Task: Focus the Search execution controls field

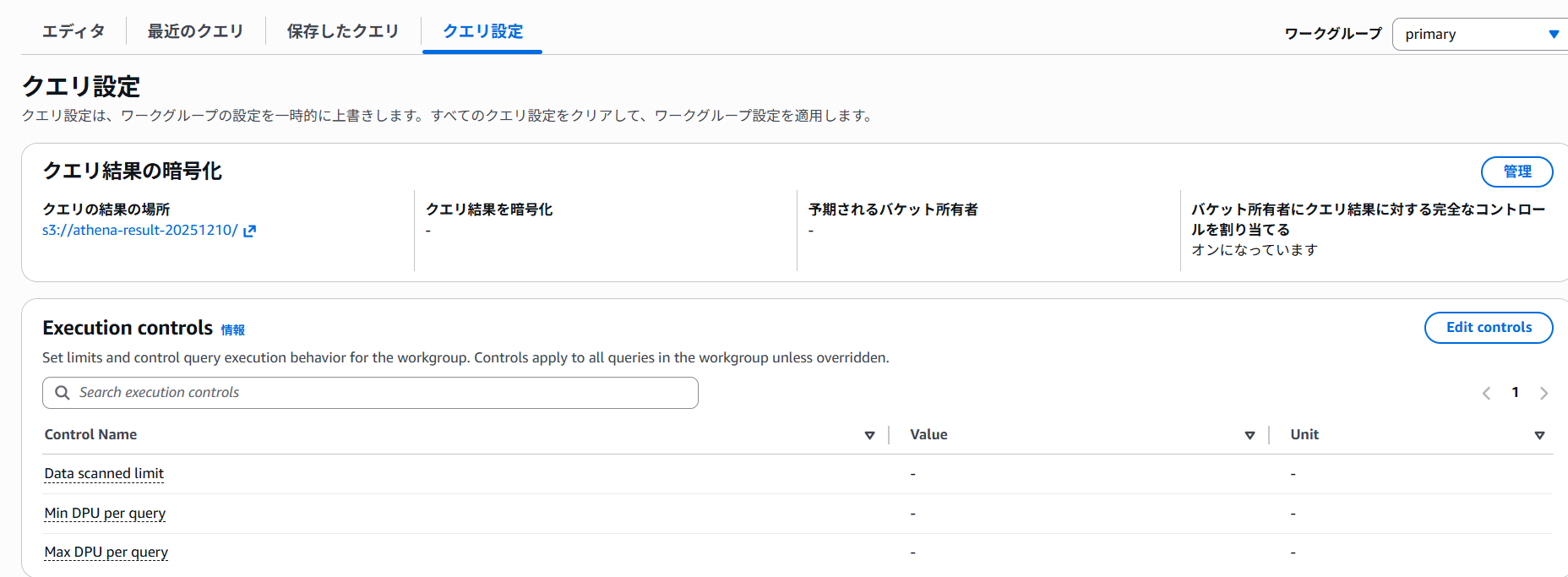Action: [x=380, y=393]
